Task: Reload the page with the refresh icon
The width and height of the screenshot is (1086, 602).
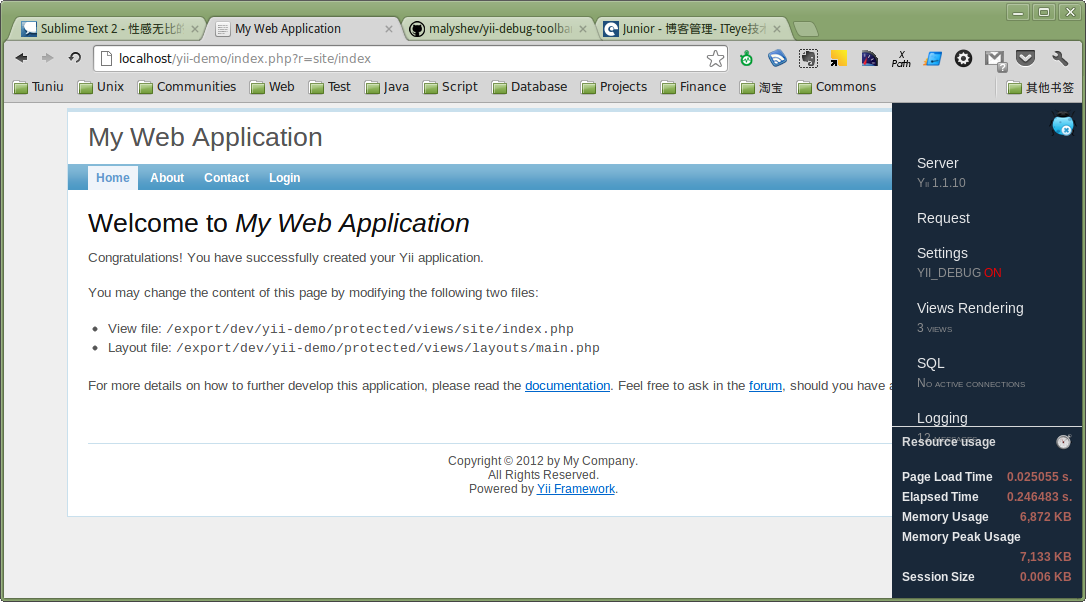Action: coord(75,58)
